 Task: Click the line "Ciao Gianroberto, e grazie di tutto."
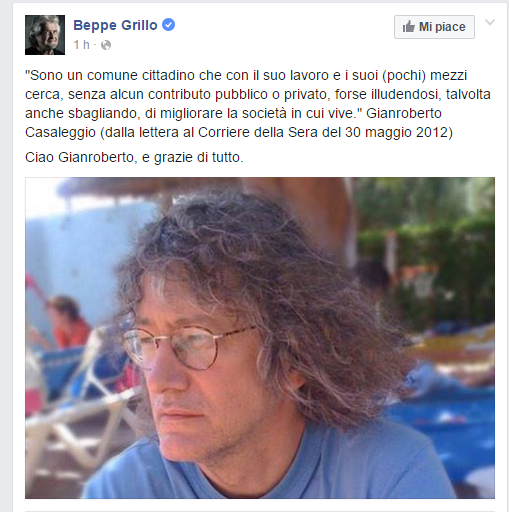[134, 157]
